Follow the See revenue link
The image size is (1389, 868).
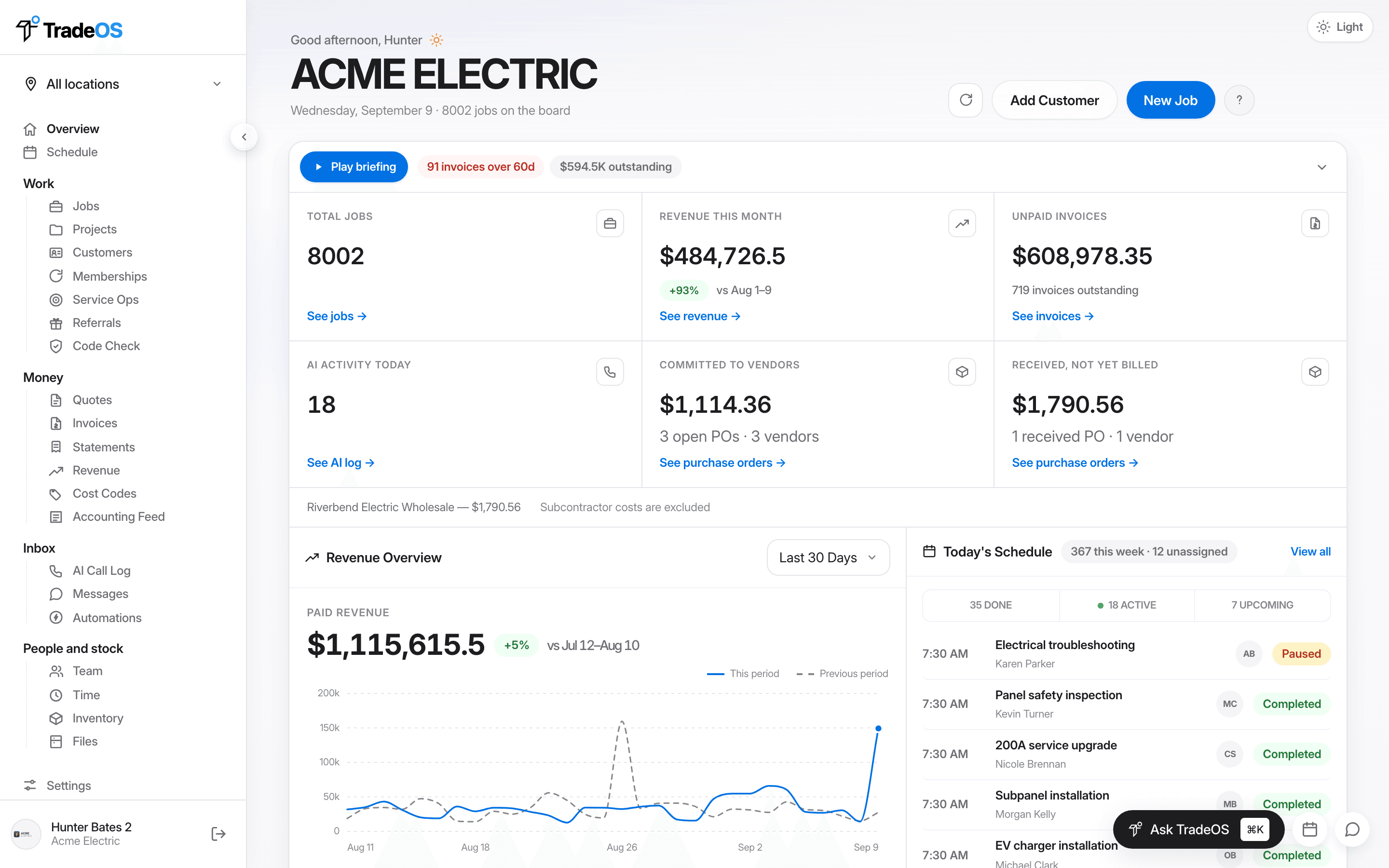tap(700, 316)
